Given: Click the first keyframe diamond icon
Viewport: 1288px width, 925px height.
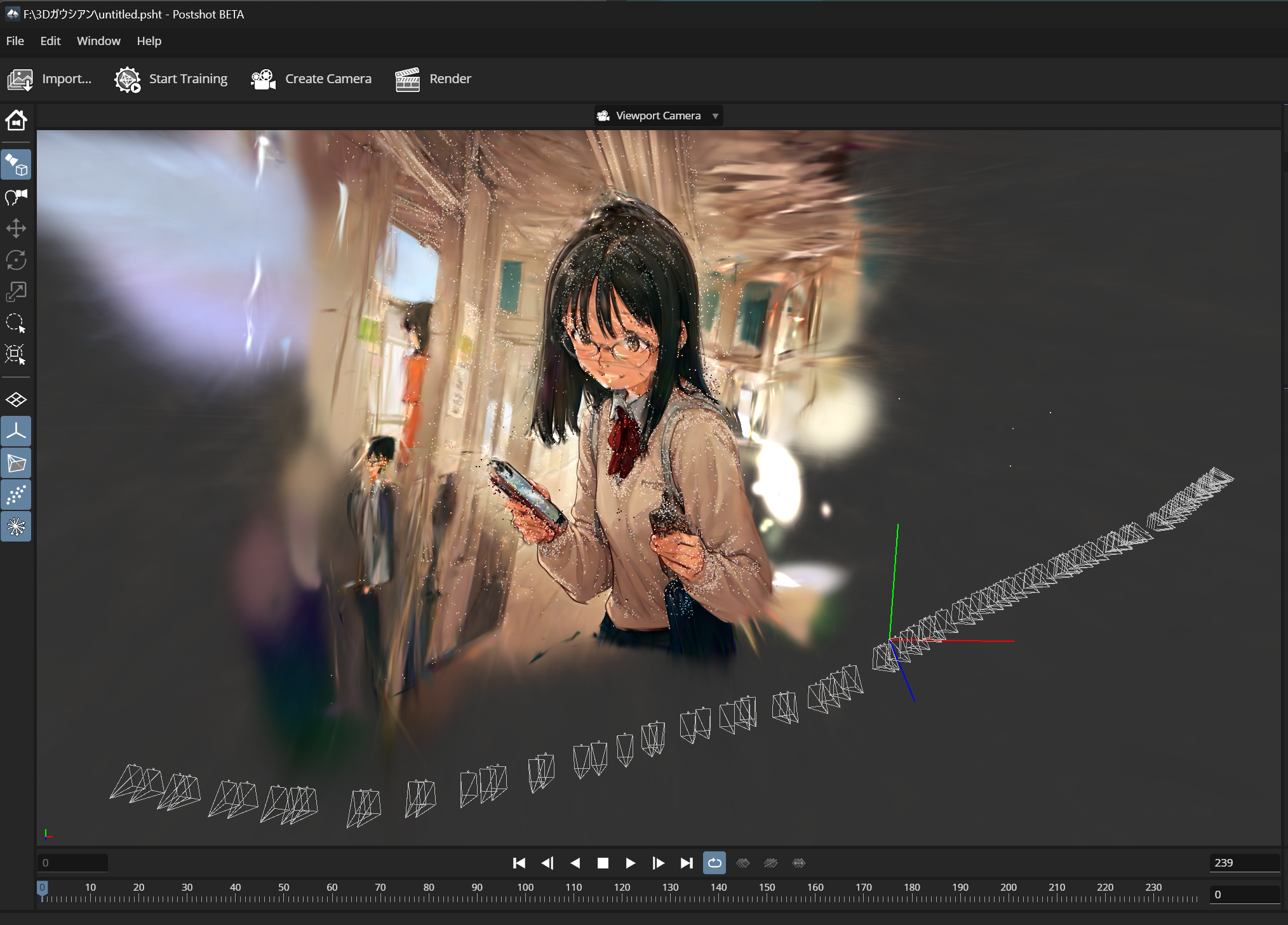Looking at the screenshot, I should tap(742, 863).
